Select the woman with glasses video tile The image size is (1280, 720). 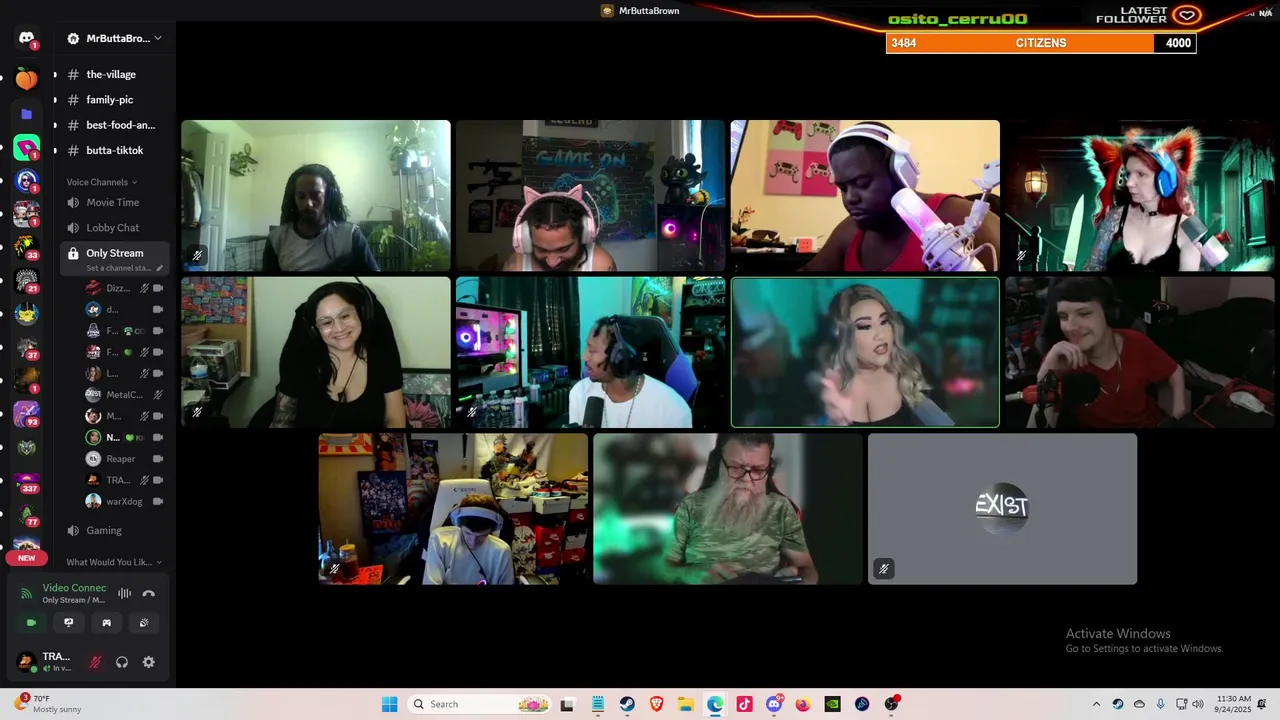pos(316,353)
